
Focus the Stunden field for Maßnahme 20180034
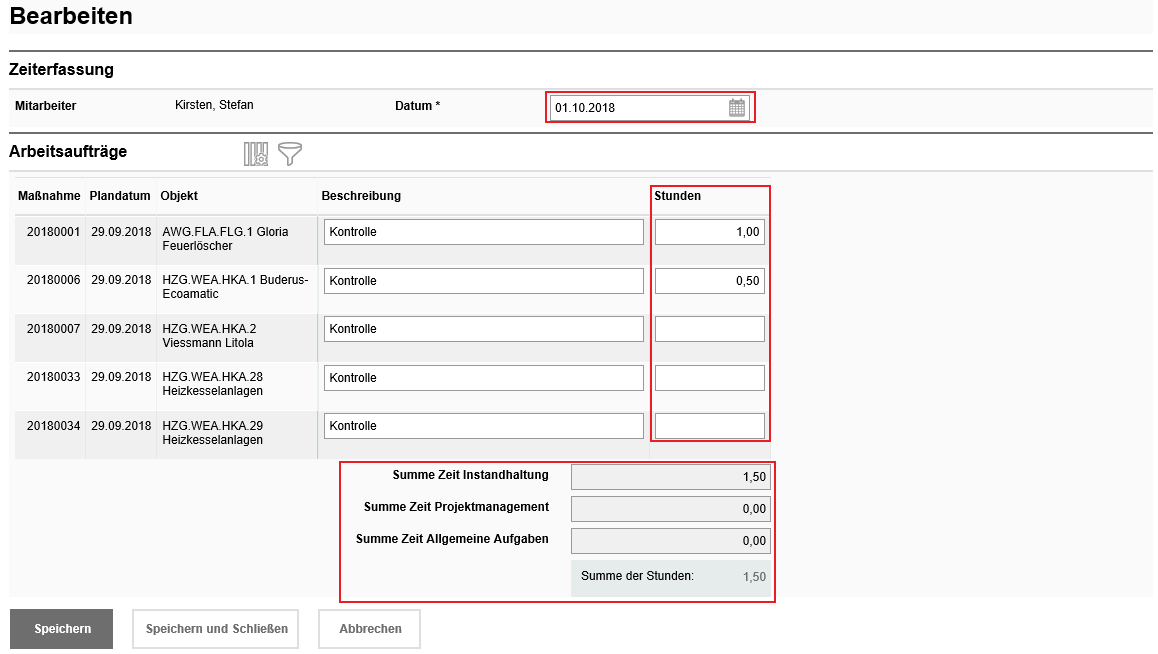coord(709,426)
